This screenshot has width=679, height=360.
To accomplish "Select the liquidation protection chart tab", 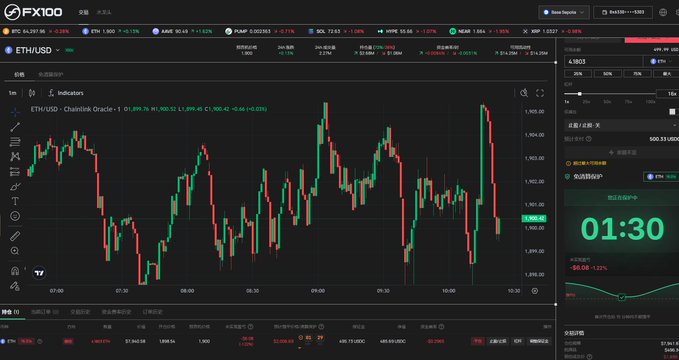I will point(51,75).
